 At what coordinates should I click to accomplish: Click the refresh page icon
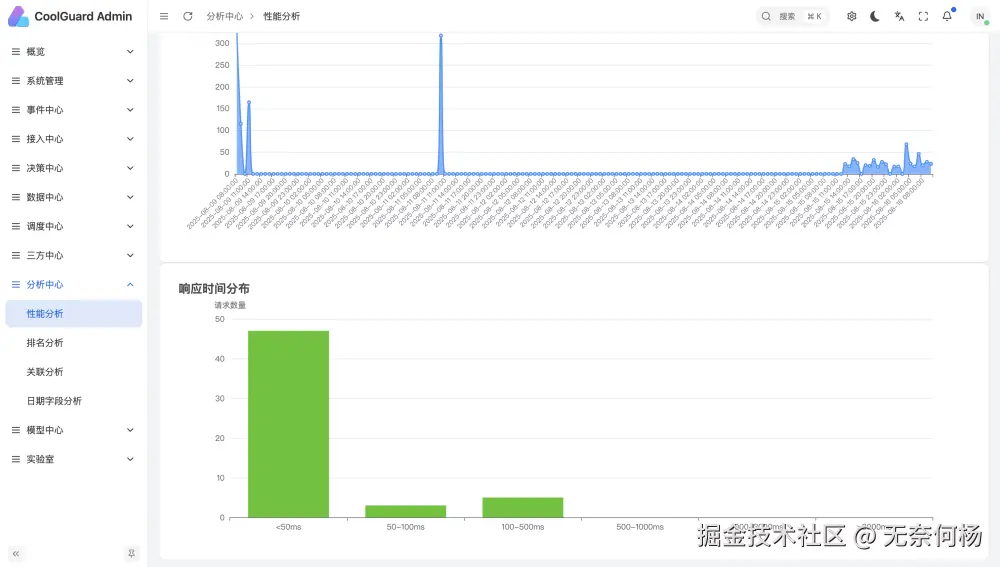188,17
